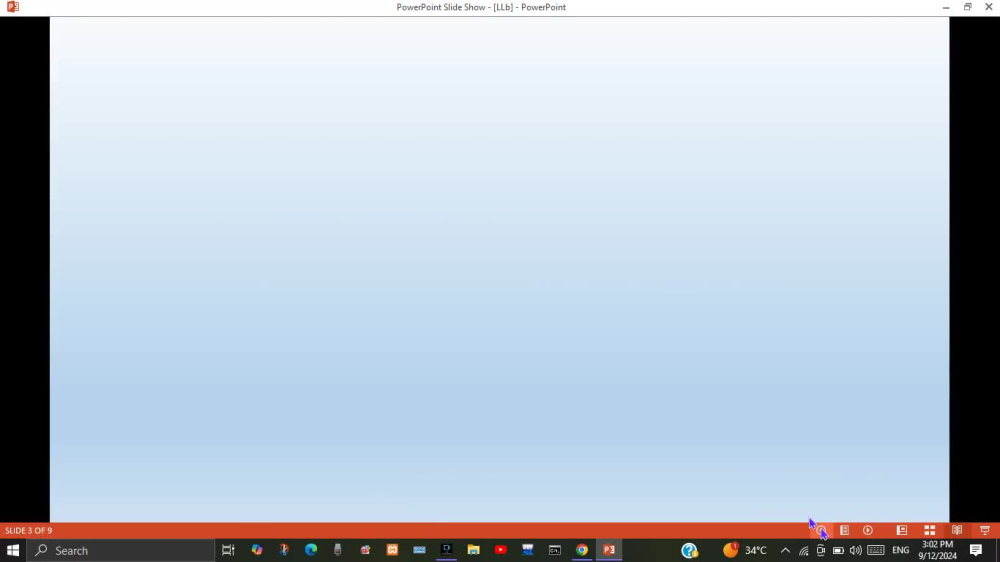Switch to Normal view icon
Image resolution: width=1000 pixels, height=562 pixels.
point(902,530)
